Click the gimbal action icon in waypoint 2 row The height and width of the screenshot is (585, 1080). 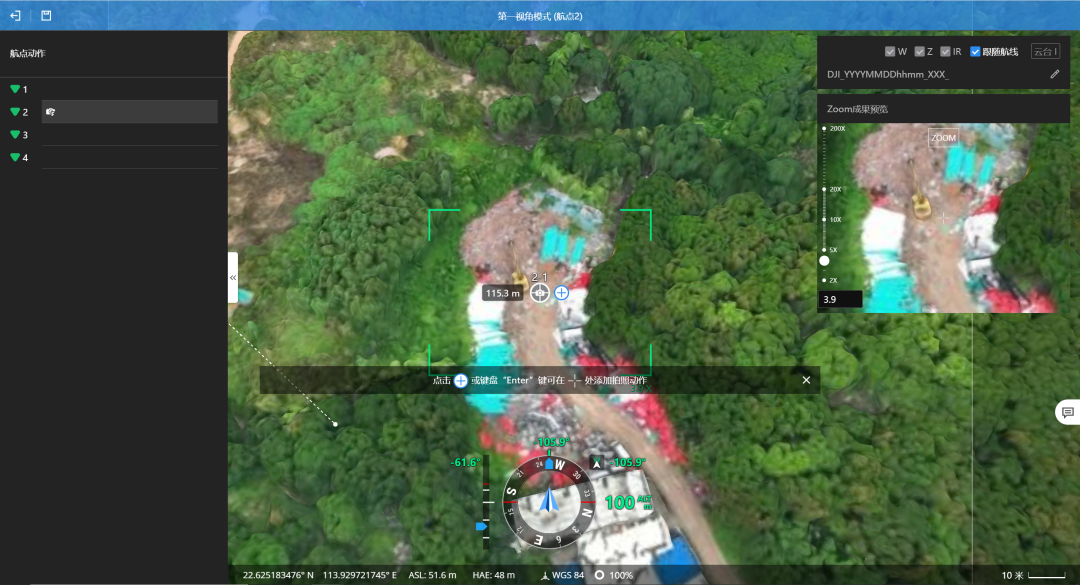[x=50, y=112]
